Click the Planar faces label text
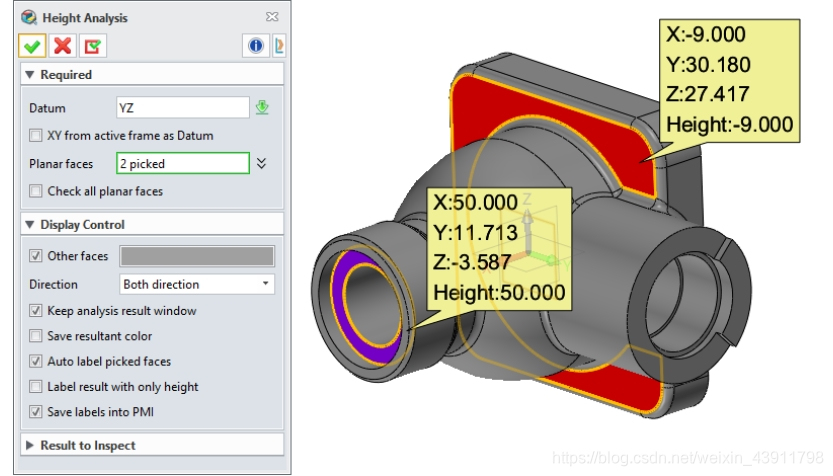The height and width of the screenshot is (476, 833). [x=61, y=164]
